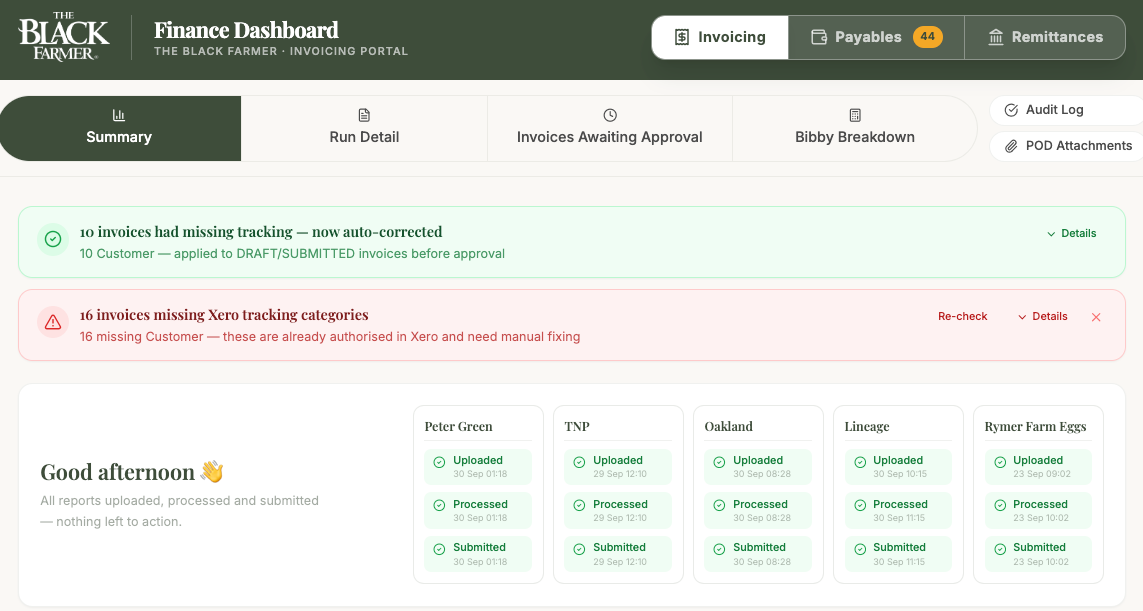Click TNP Processed check icon
The width and height of the screenshot is (1143, 611).
point(580,505)
